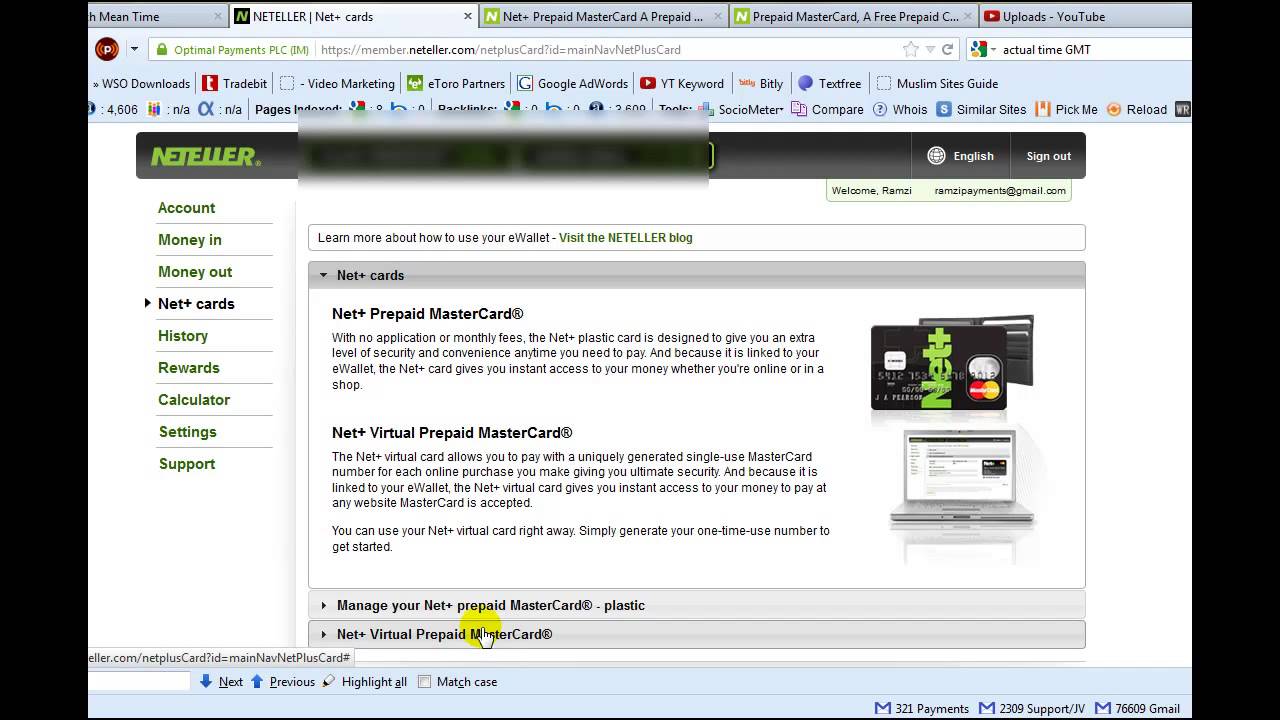
Task: Open Calculator in the sidebar
Action: point(194,400)
